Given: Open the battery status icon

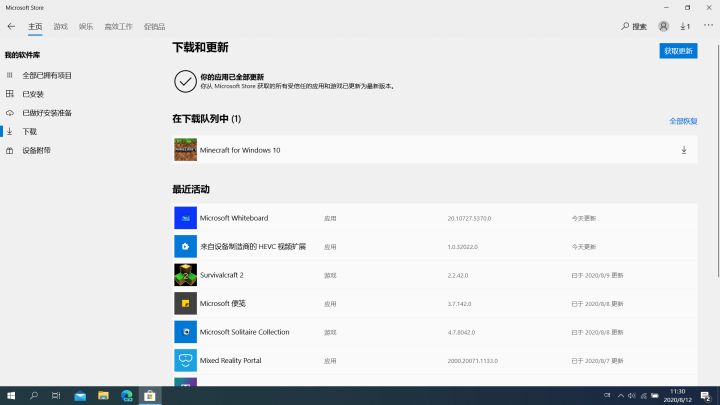Looking at the screenshot, I should click(x=655, y=396).
